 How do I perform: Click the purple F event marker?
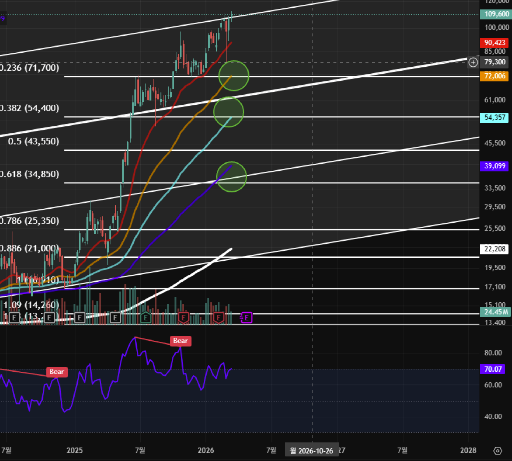coord(246,318)
